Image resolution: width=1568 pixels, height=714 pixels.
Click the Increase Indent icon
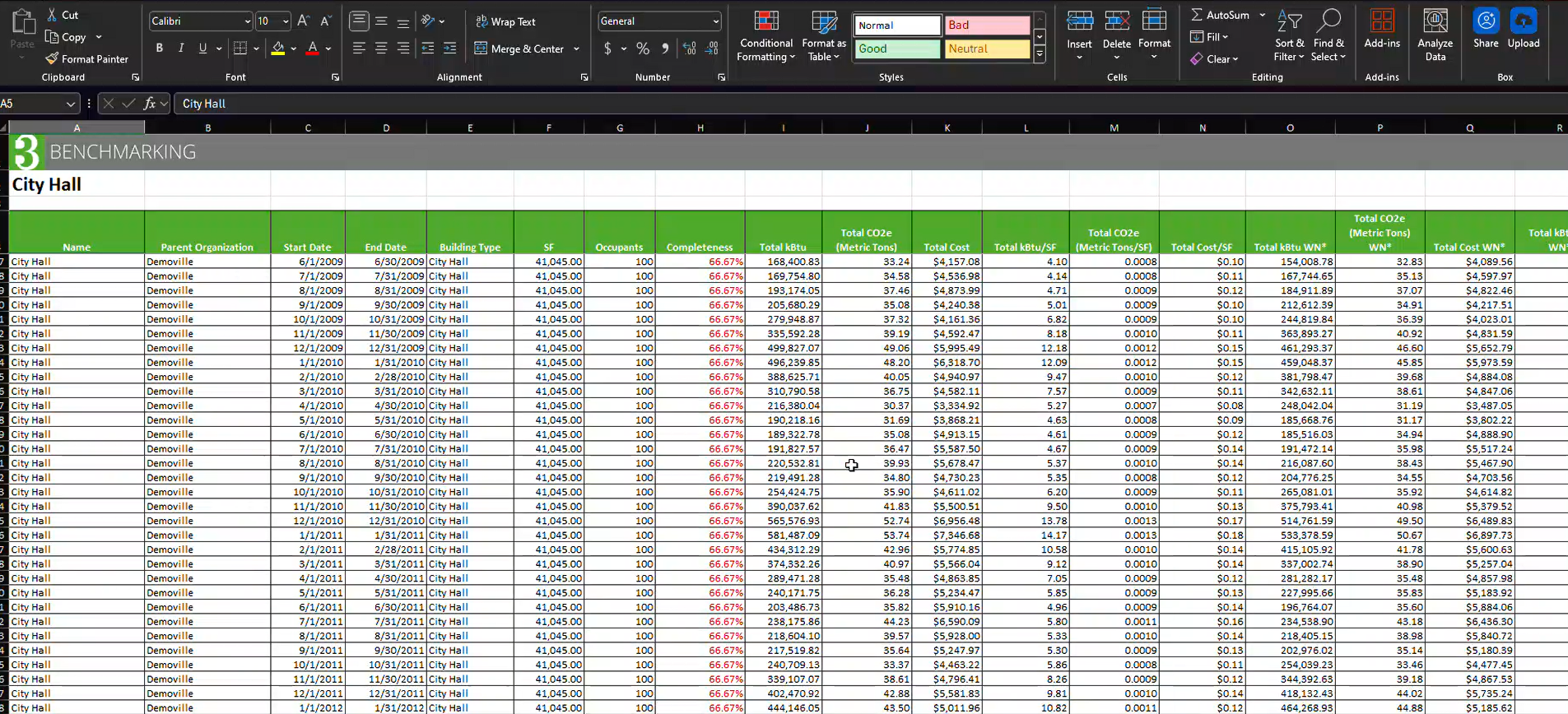tap(449, 49)
